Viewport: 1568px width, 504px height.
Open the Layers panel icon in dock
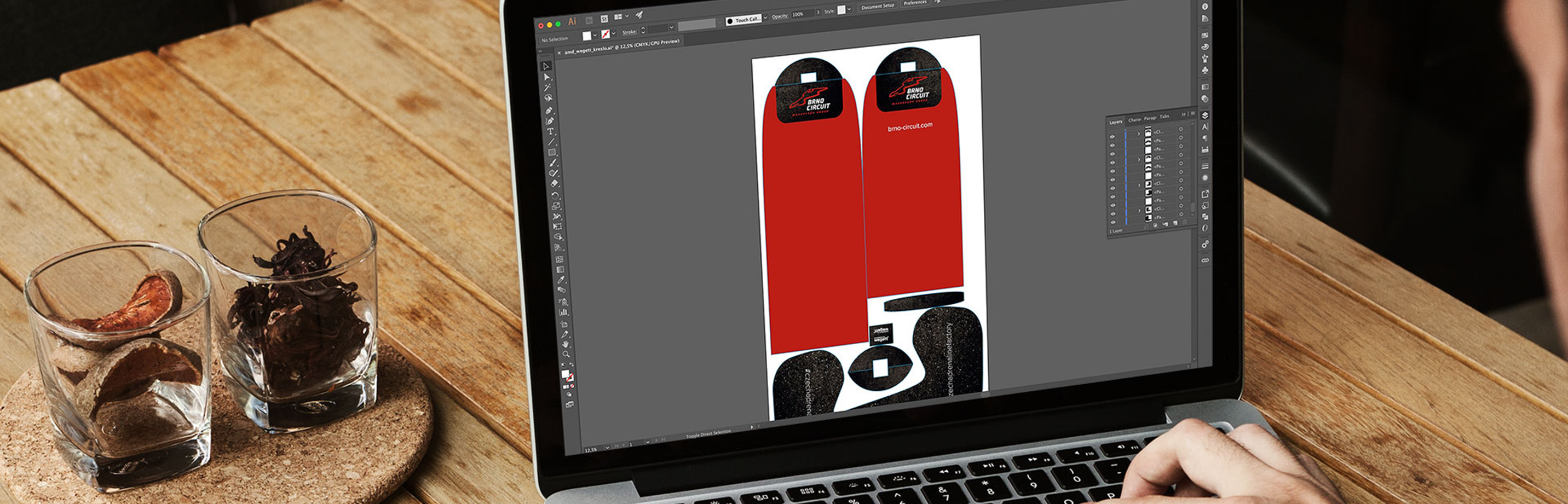[x=1205, y=115]
